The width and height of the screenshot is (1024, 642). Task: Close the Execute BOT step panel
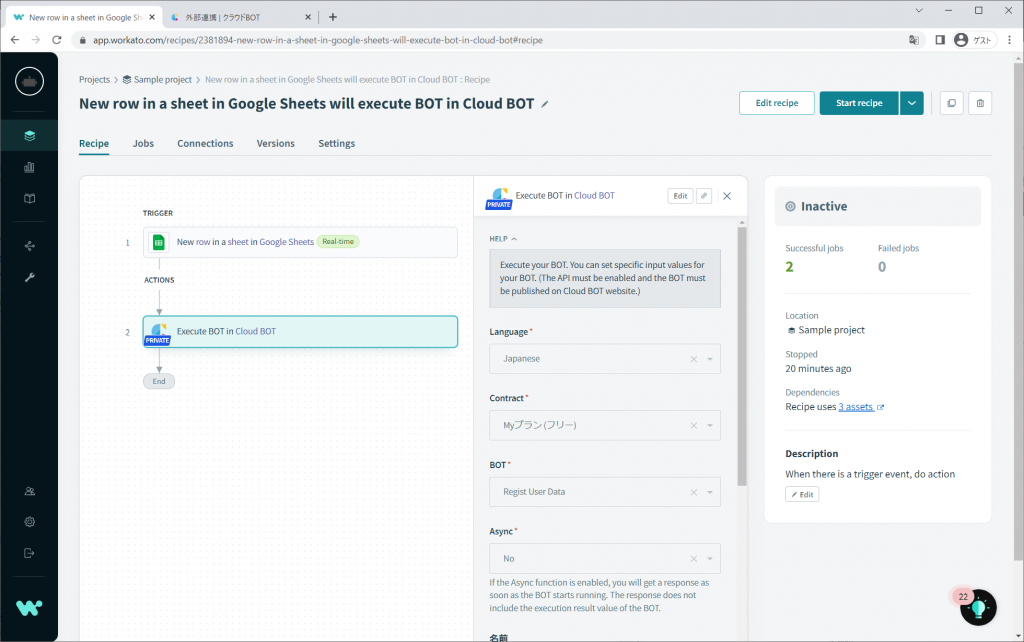click(727, 196)
